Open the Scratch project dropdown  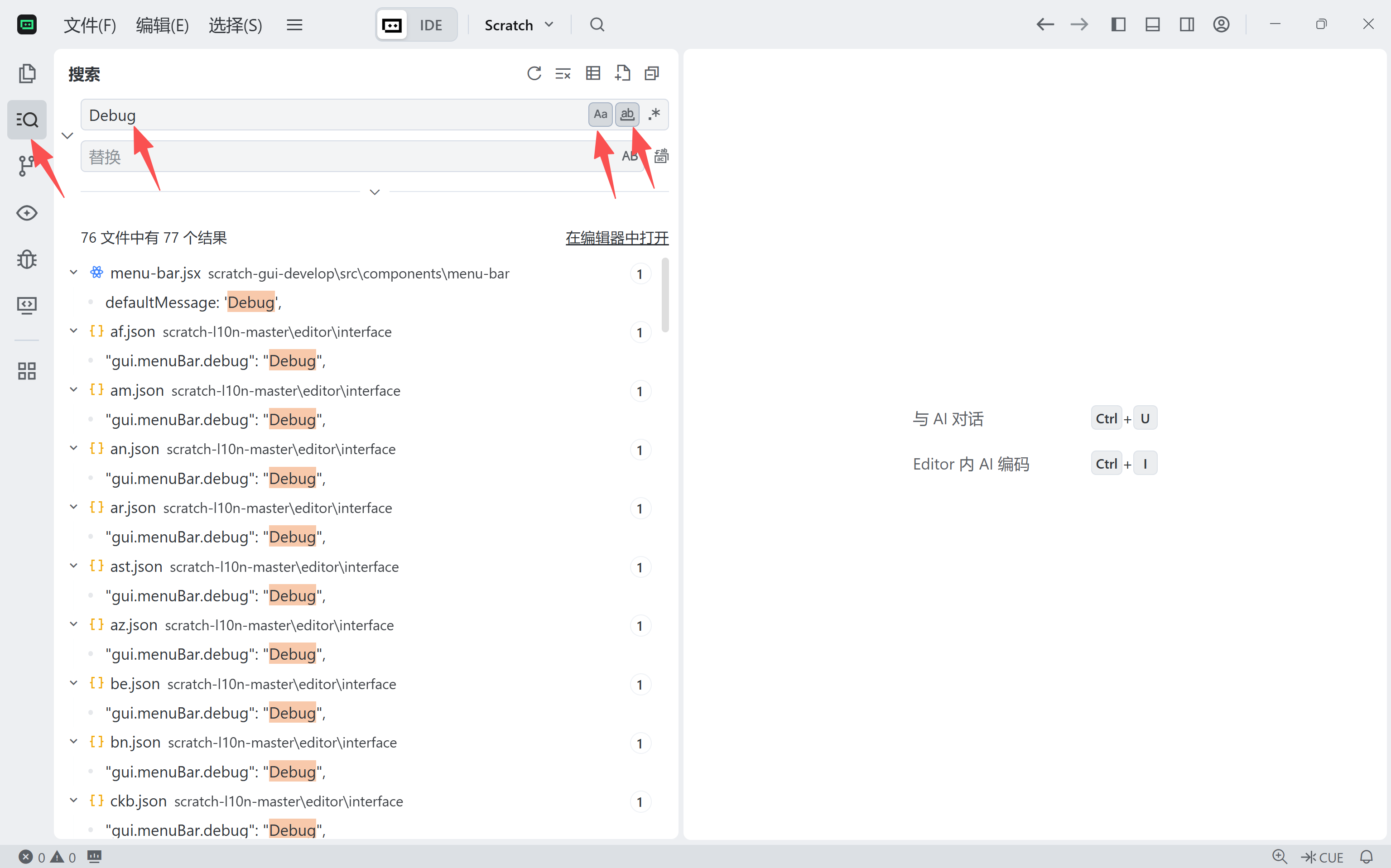click(519, 25)
